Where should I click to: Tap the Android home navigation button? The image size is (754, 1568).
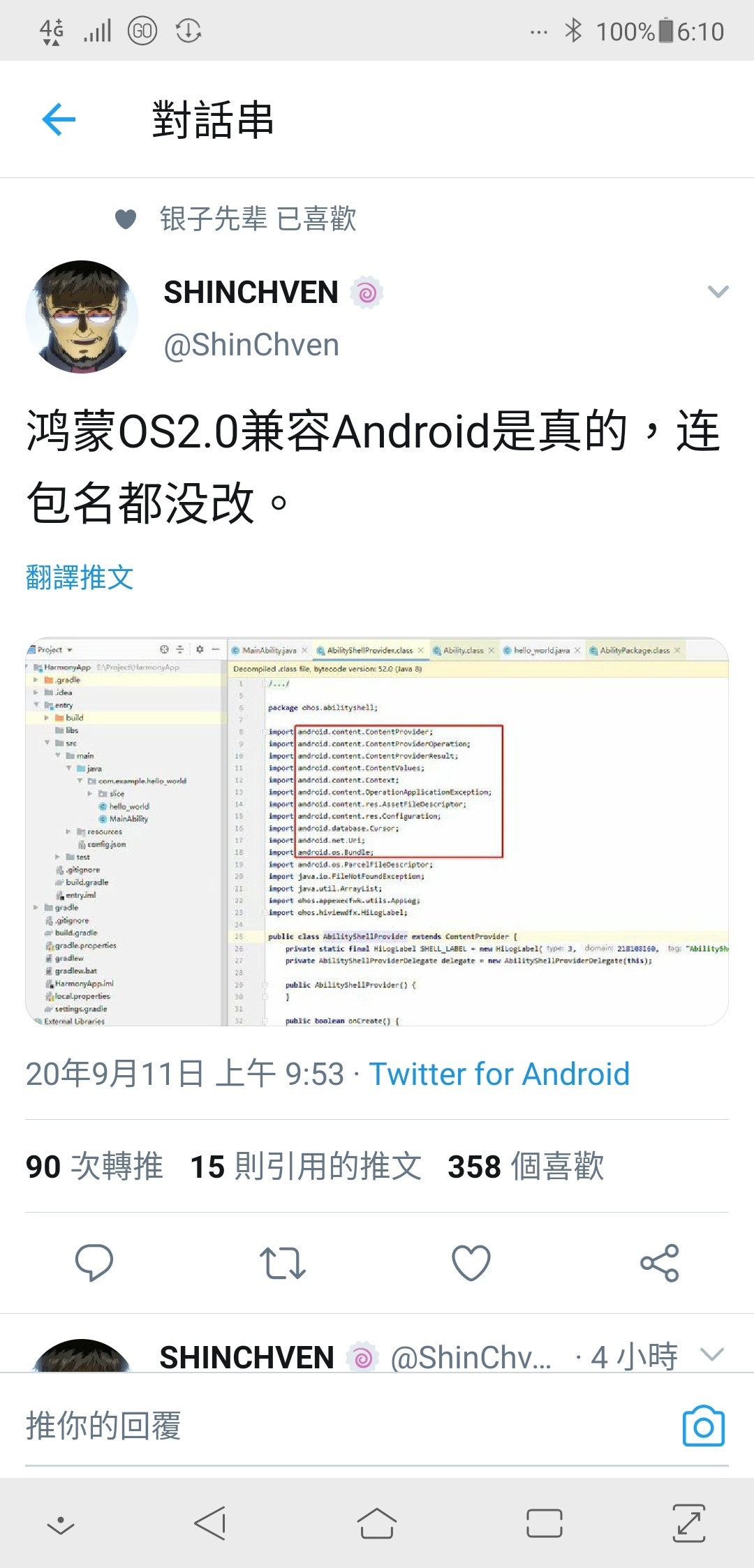click(x=377, y=1523)
